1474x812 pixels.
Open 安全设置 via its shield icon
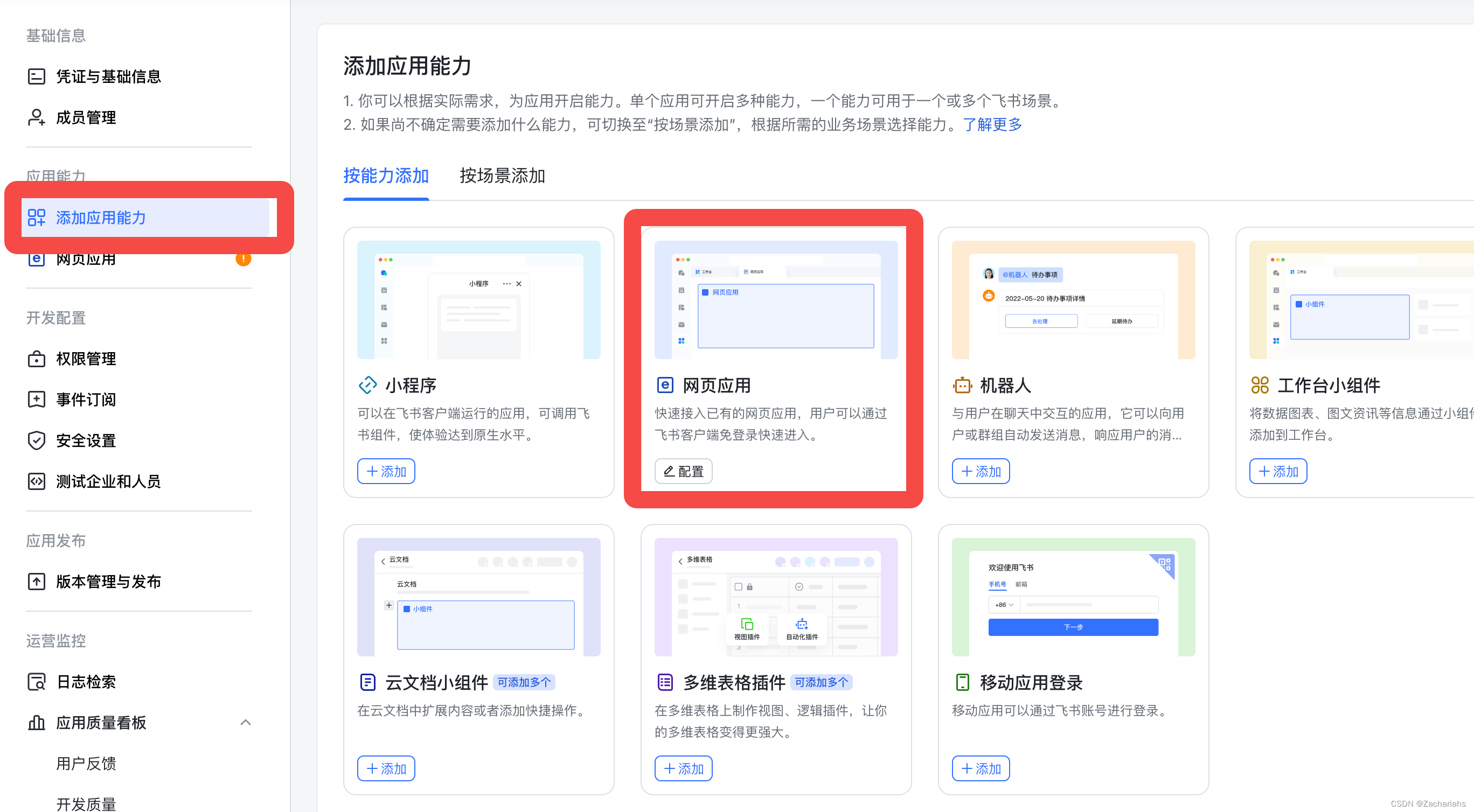[x=36, y=440]
